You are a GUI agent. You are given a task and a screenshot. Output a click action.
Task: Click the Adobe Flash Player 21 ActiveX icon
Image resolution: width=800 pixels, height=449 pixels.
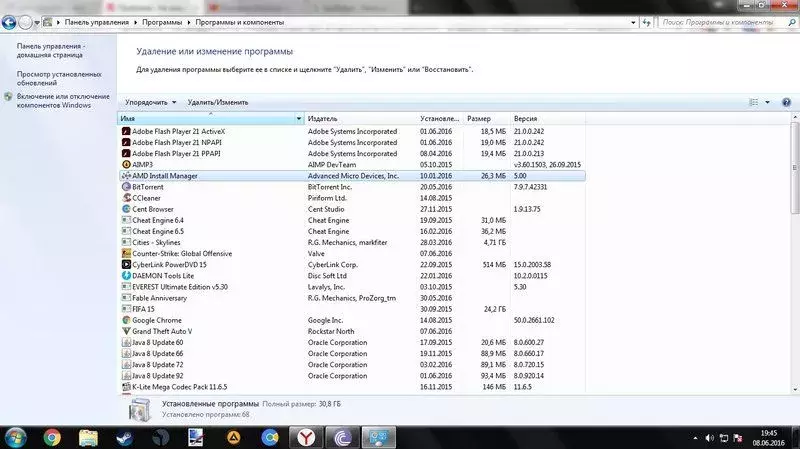coord(126,131)
